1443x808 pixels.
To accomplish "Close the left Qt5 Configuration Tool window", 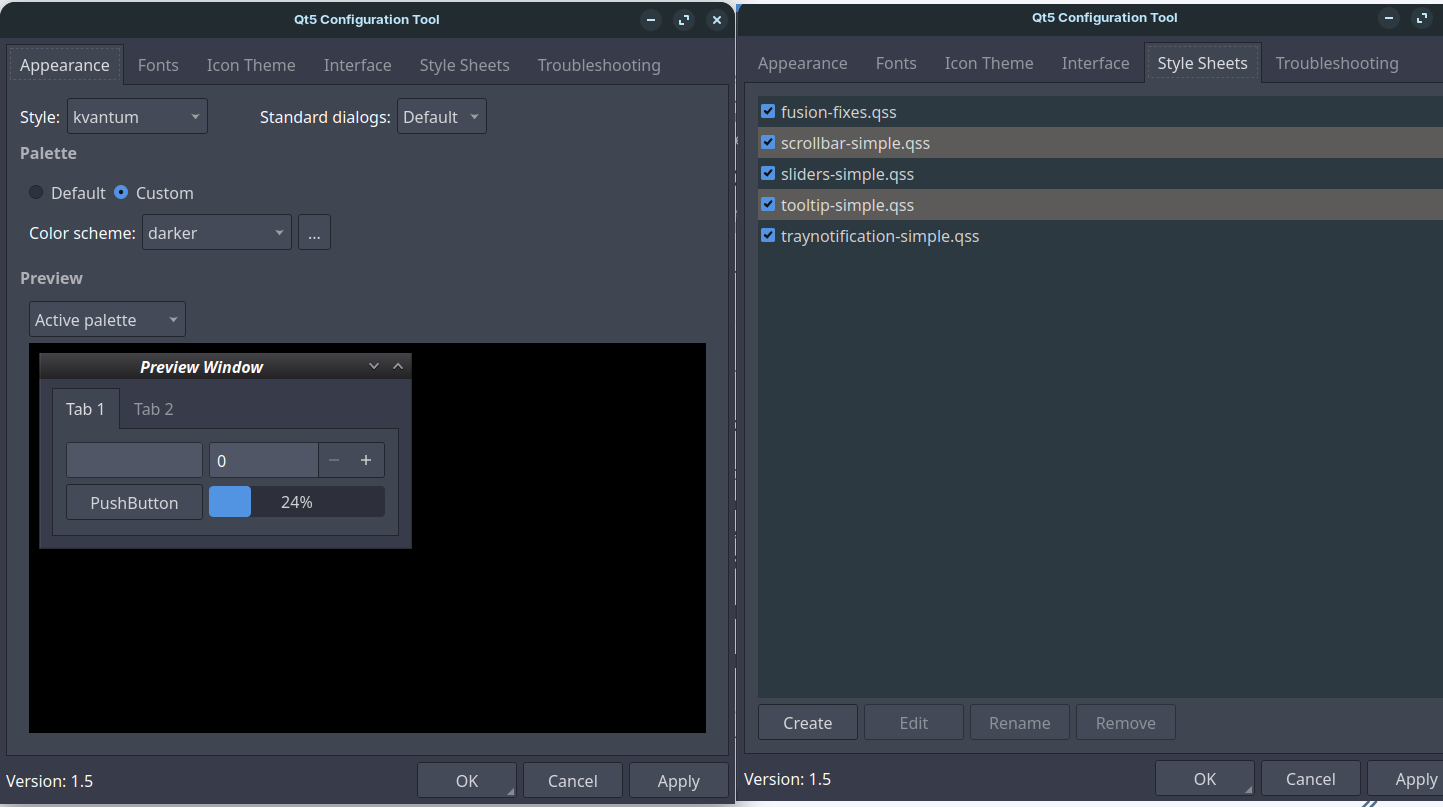I will [716, 20].
